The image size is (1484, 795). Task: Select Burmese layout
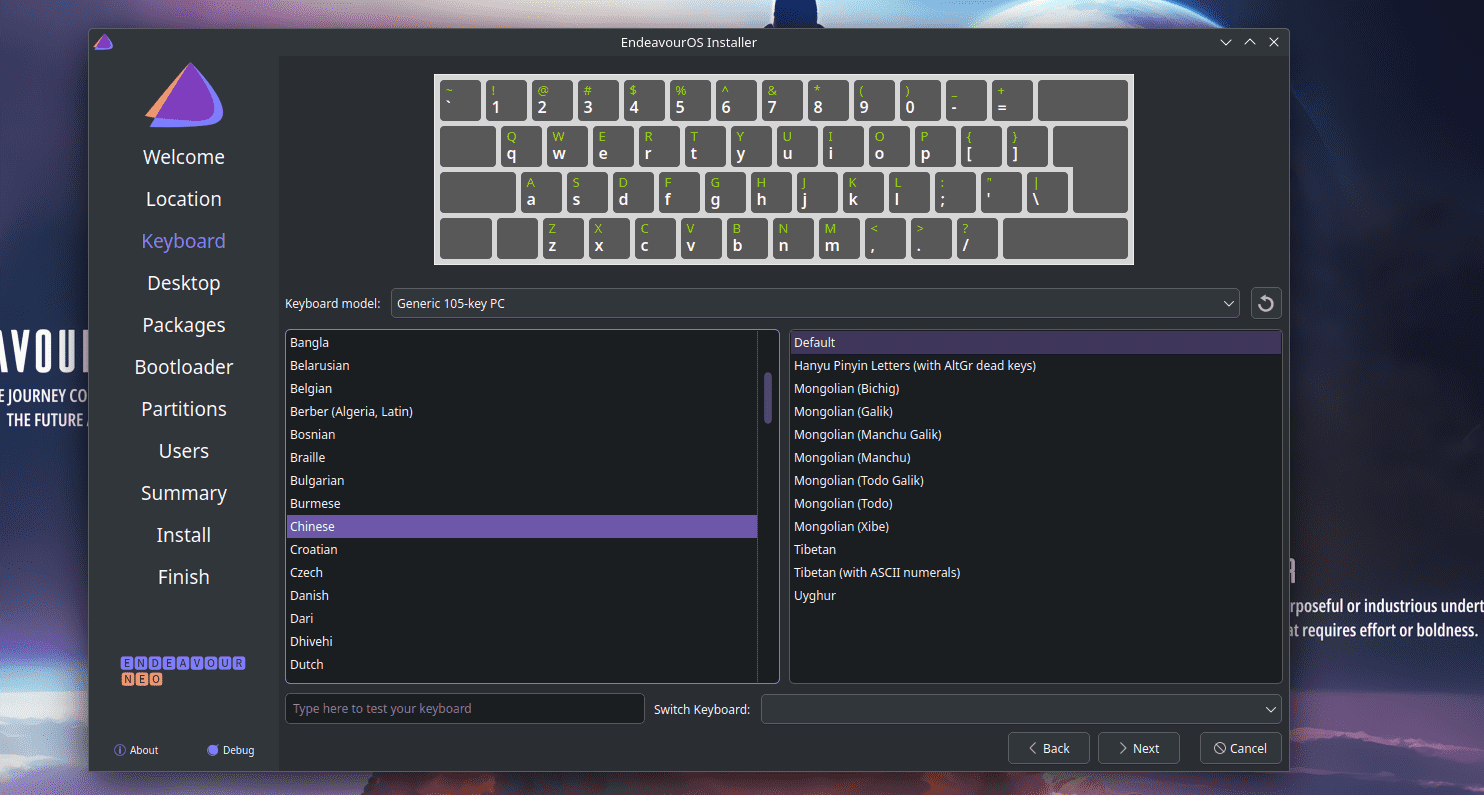pyautogui.click(x=522, y=504)
